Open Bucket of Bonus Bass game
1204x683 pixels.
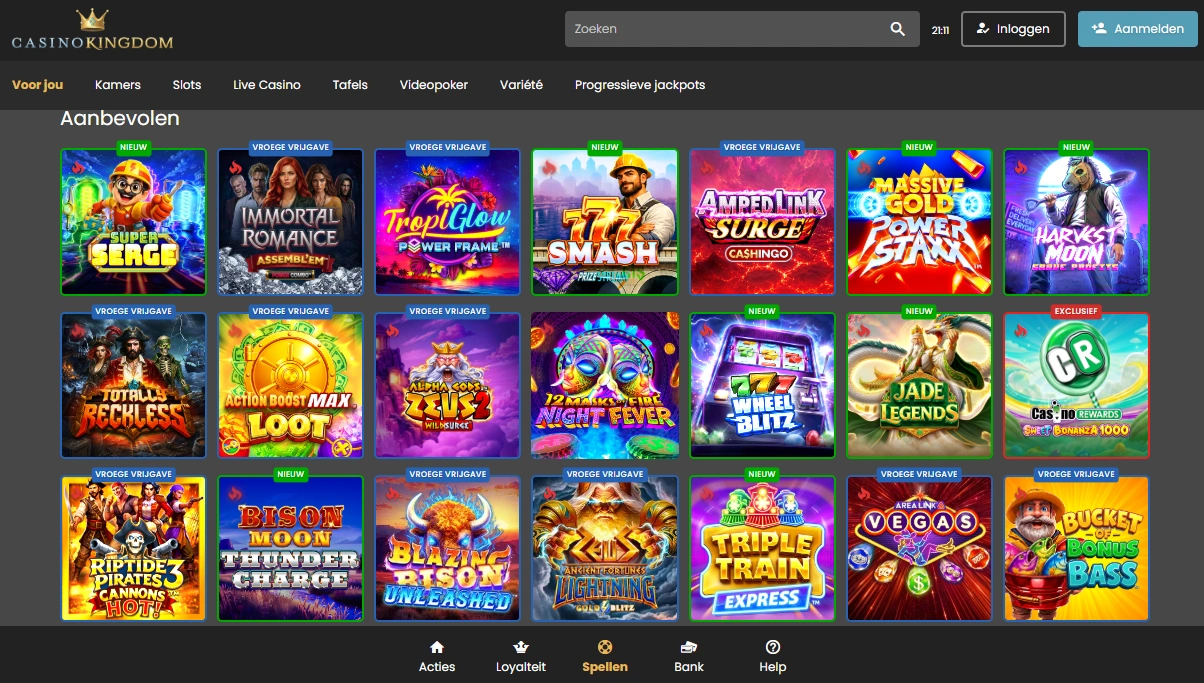[1076, 548]
